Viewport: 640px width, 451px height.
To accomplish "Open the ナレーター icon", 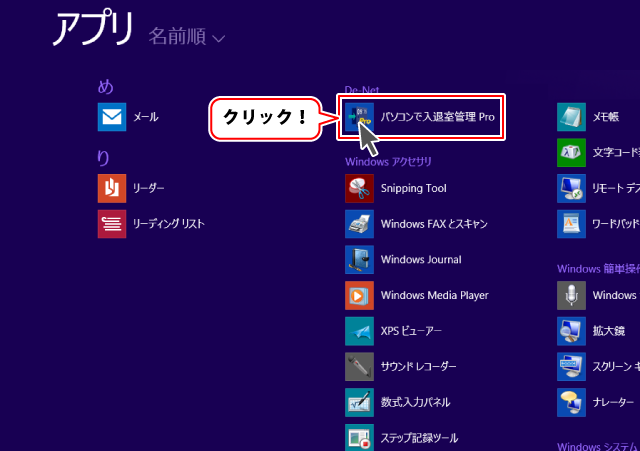I will pyautogui.click(x=571, y=402).
